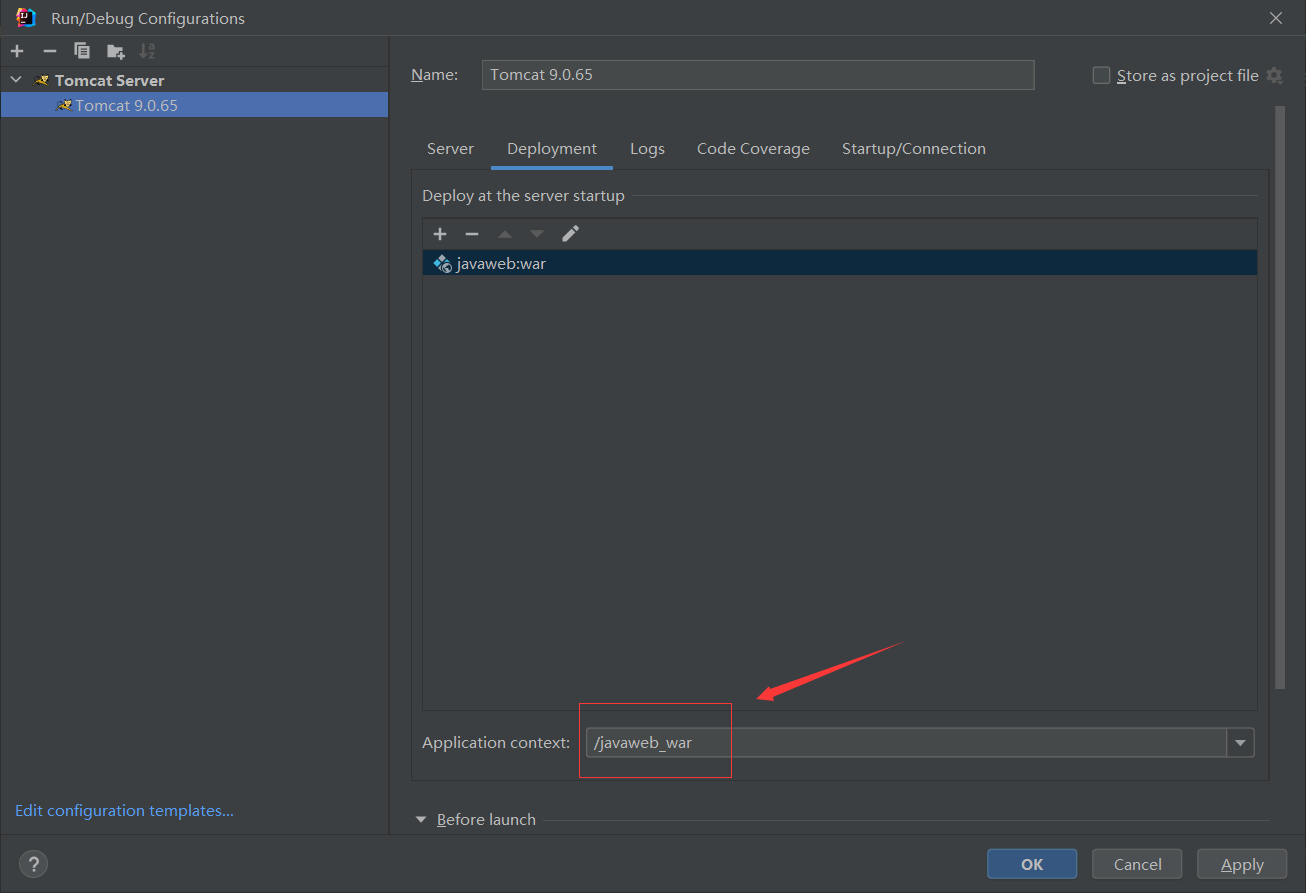Confirm with the OK button
1306x893 pixels.
1032,864
